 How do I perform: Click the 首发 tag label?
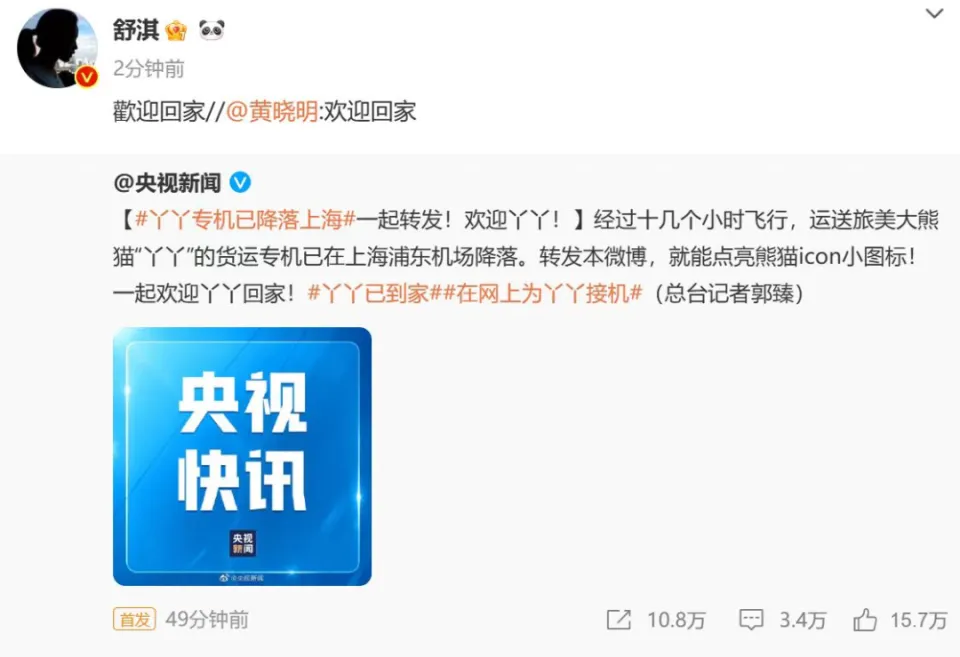[x=135, y=620]
